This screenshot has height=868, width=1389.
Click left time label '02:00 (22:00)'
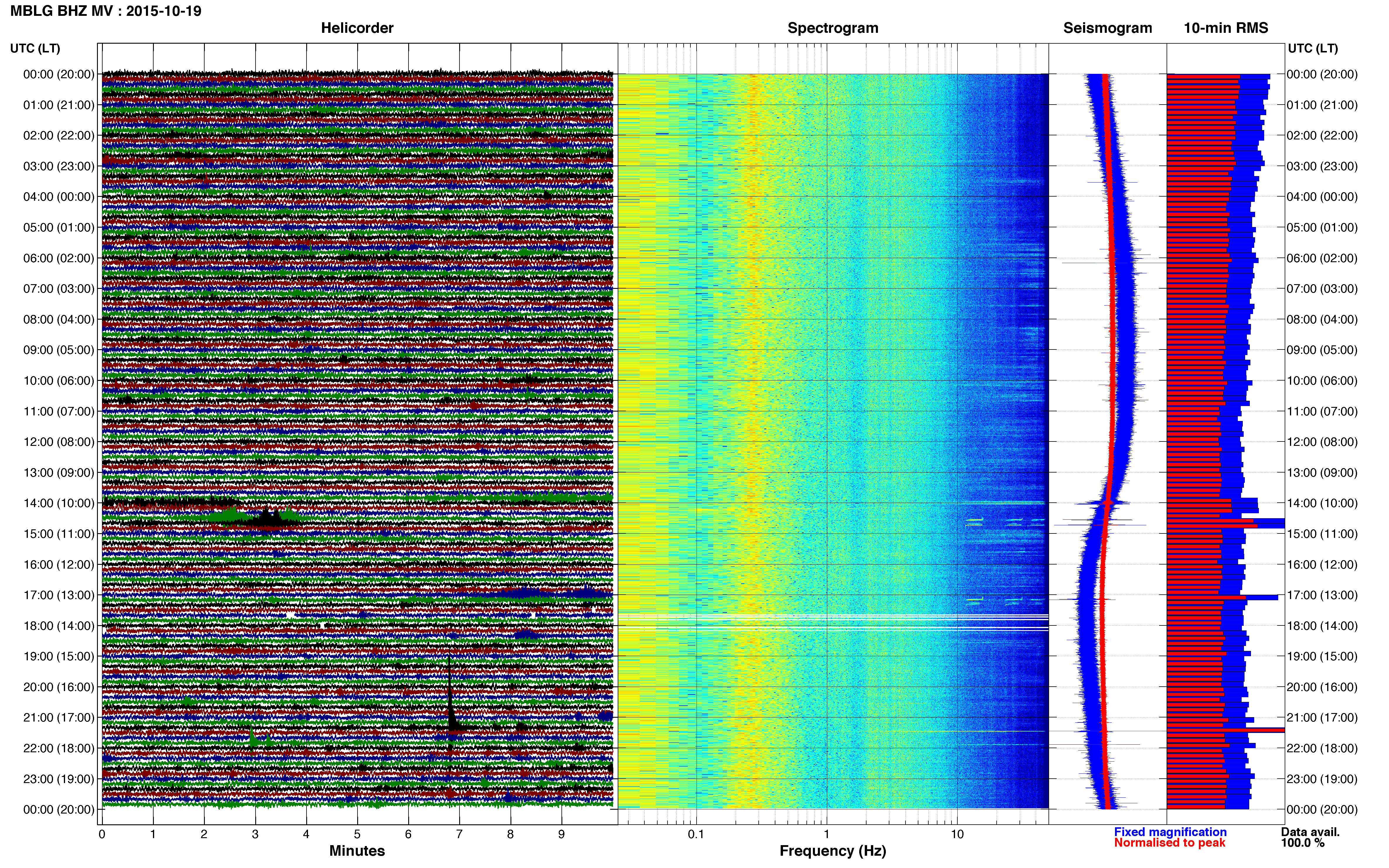coord(59,135)
